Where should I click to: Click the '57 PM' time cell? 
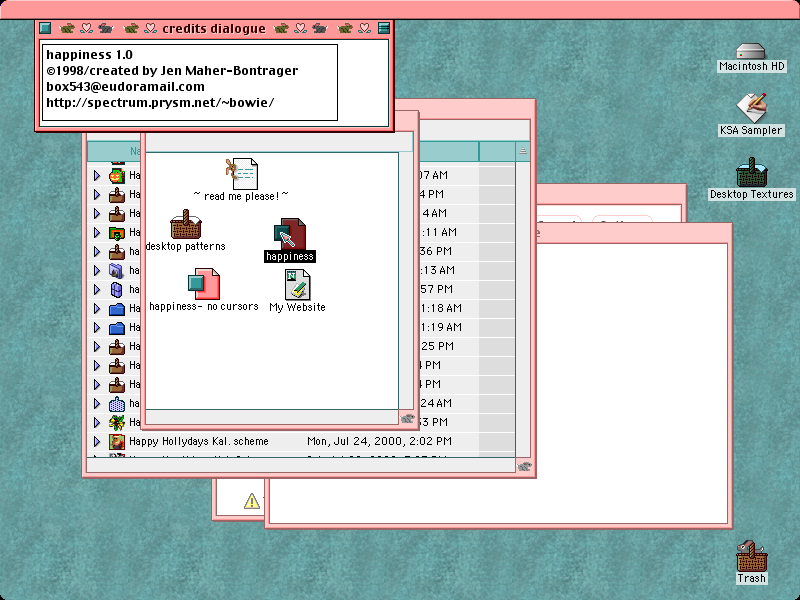tap(437, 289)
